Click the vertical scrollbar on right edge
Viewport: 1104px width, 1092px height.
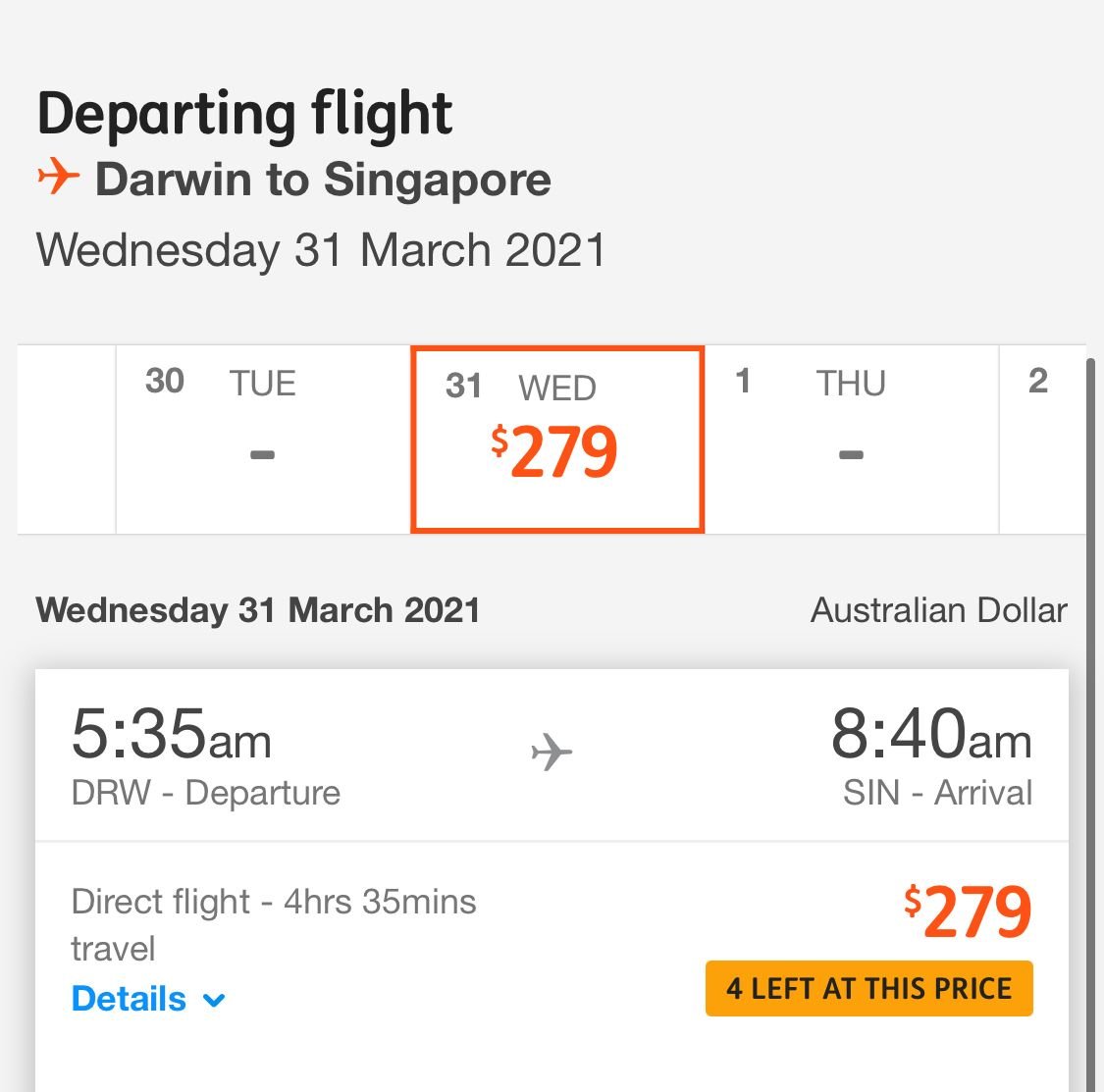pos(1090,725)
